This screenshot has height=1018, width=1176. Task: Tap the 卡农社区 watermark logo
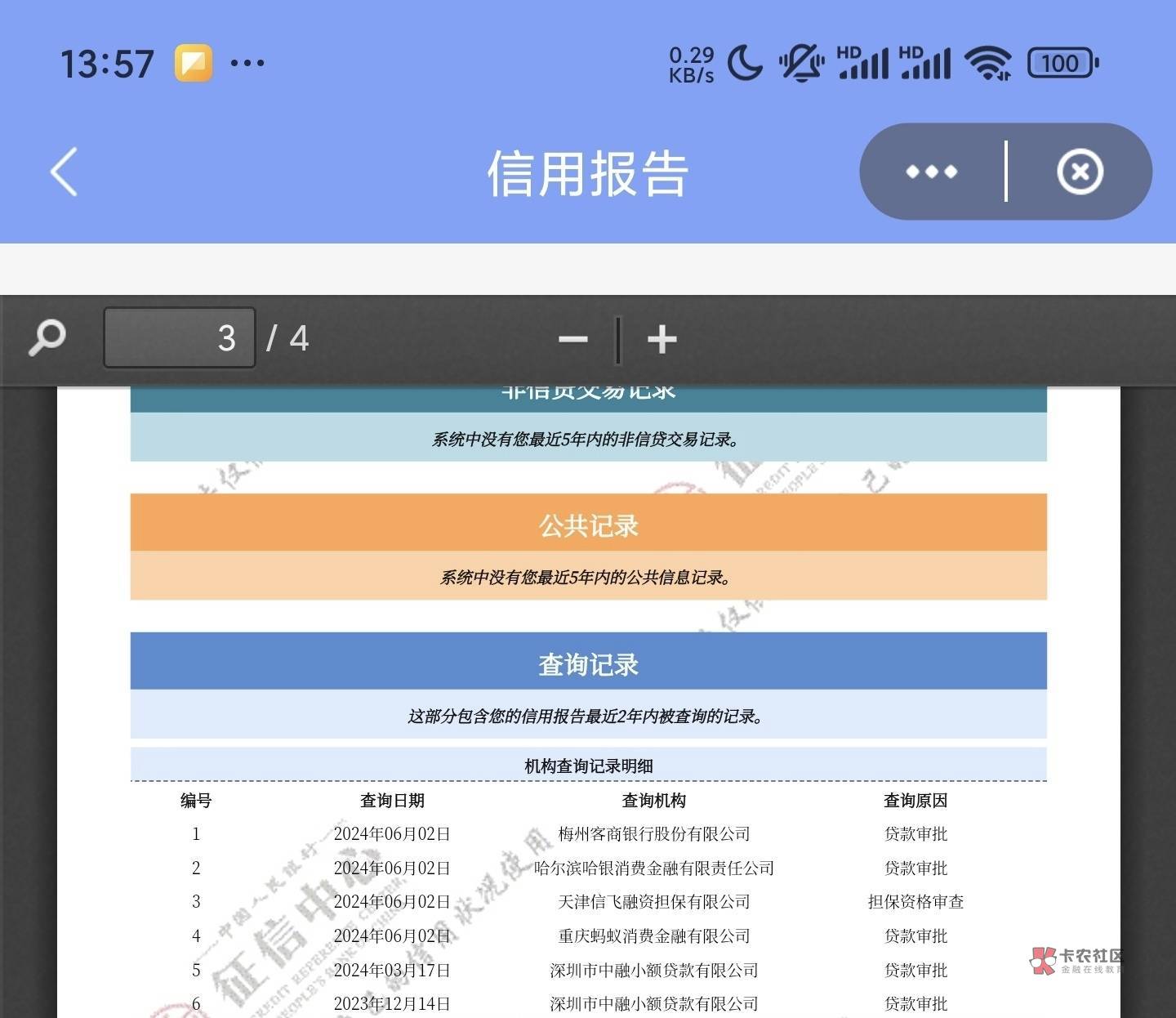(1076, 961)
